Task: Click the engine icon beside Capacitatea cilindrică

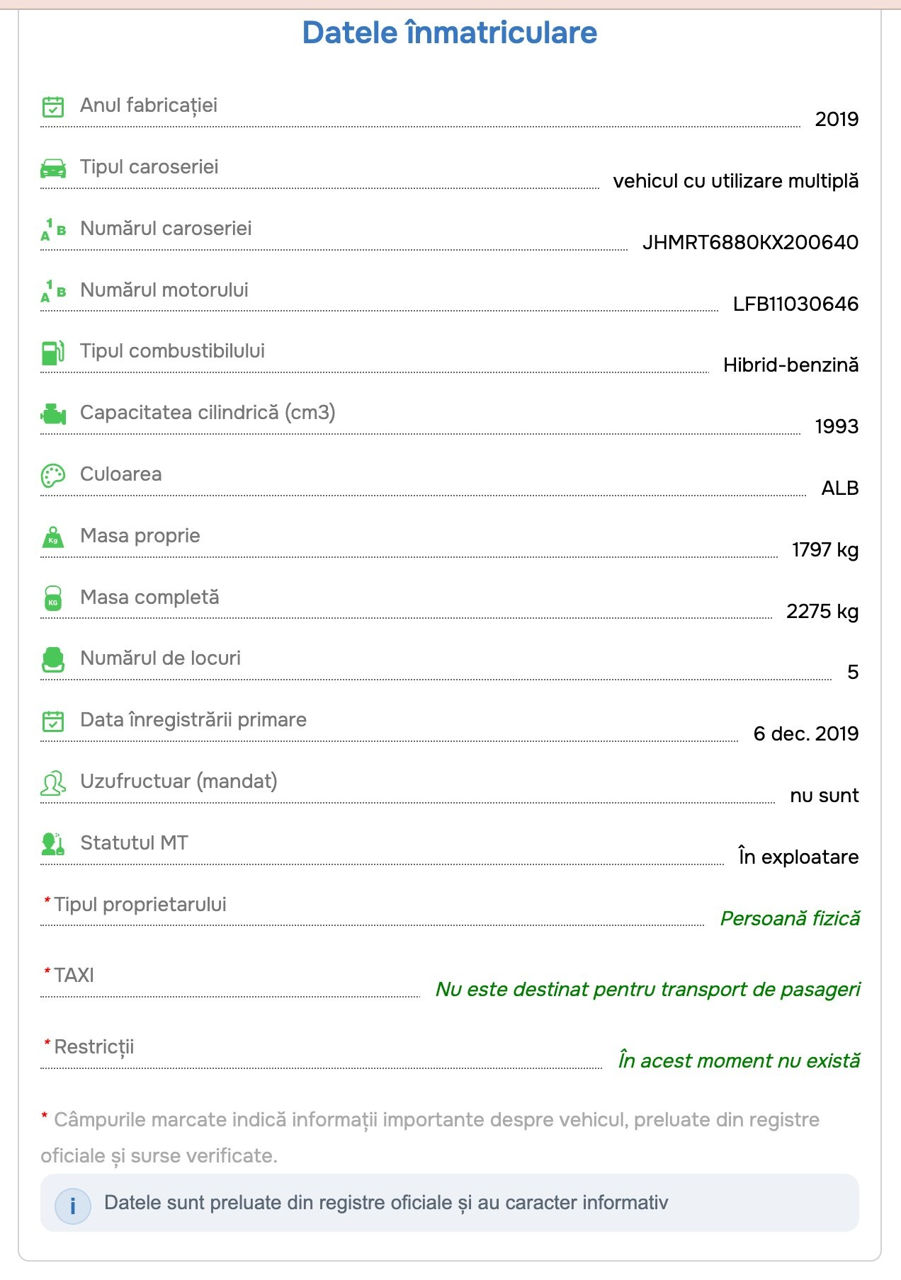Action: 53,414
